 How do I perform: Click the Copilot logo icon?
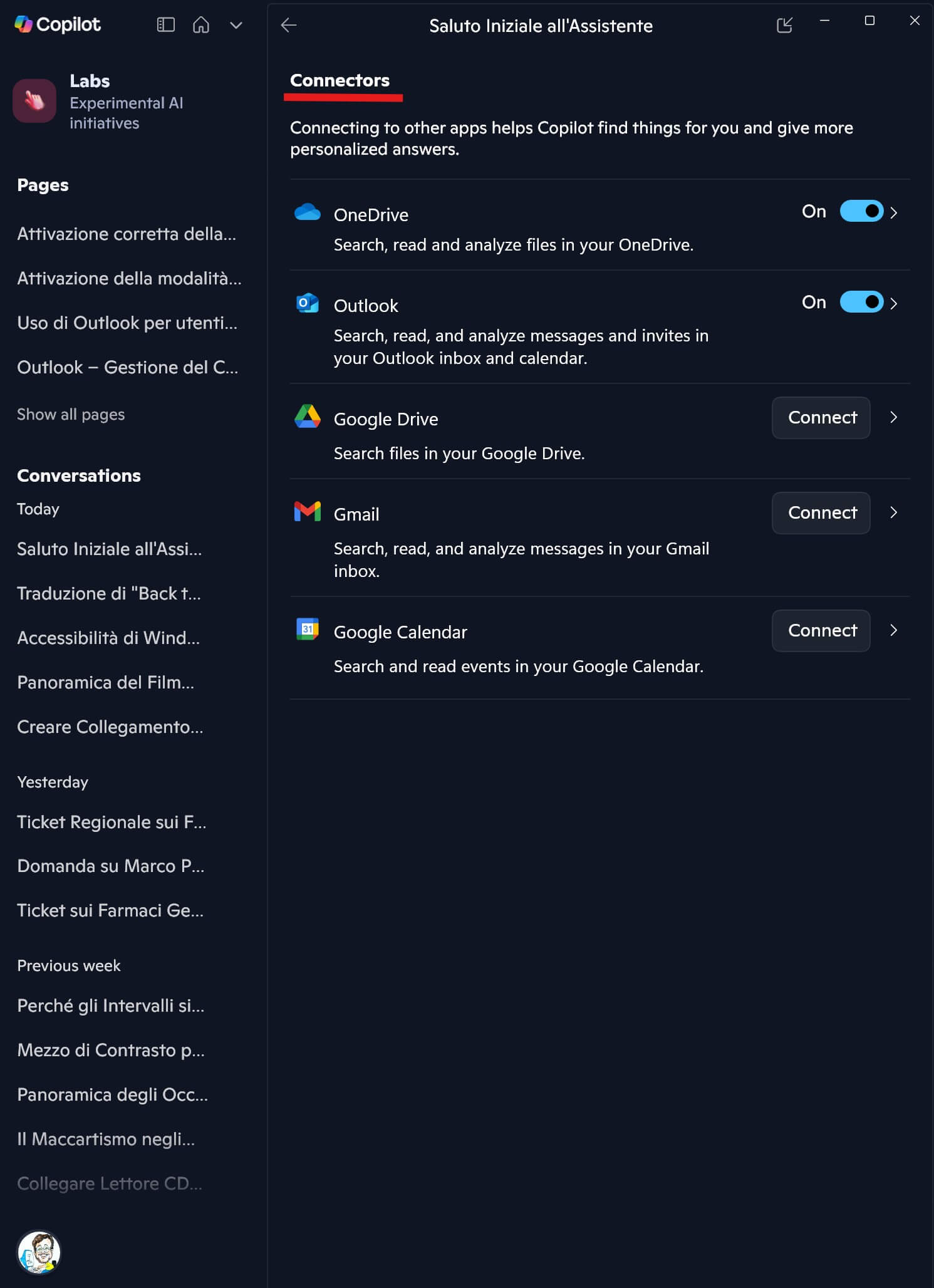click(x=24, y=24)
